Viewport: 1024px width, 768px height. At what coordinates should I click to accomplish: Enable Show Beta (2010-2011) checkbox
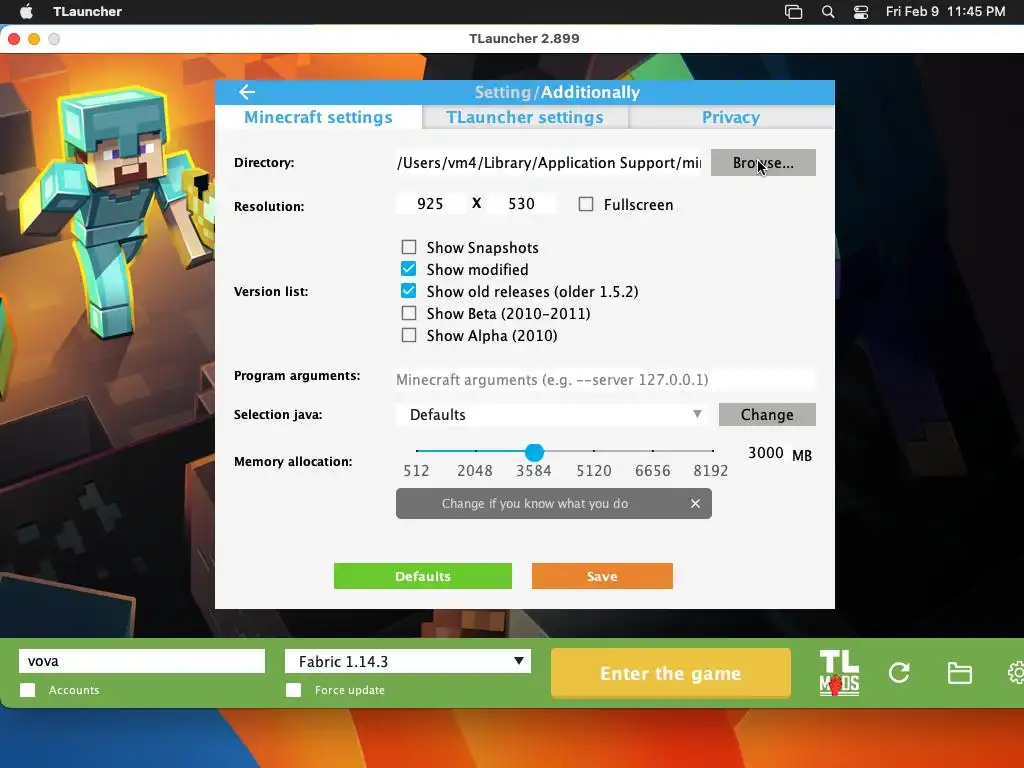coord(409,313)
